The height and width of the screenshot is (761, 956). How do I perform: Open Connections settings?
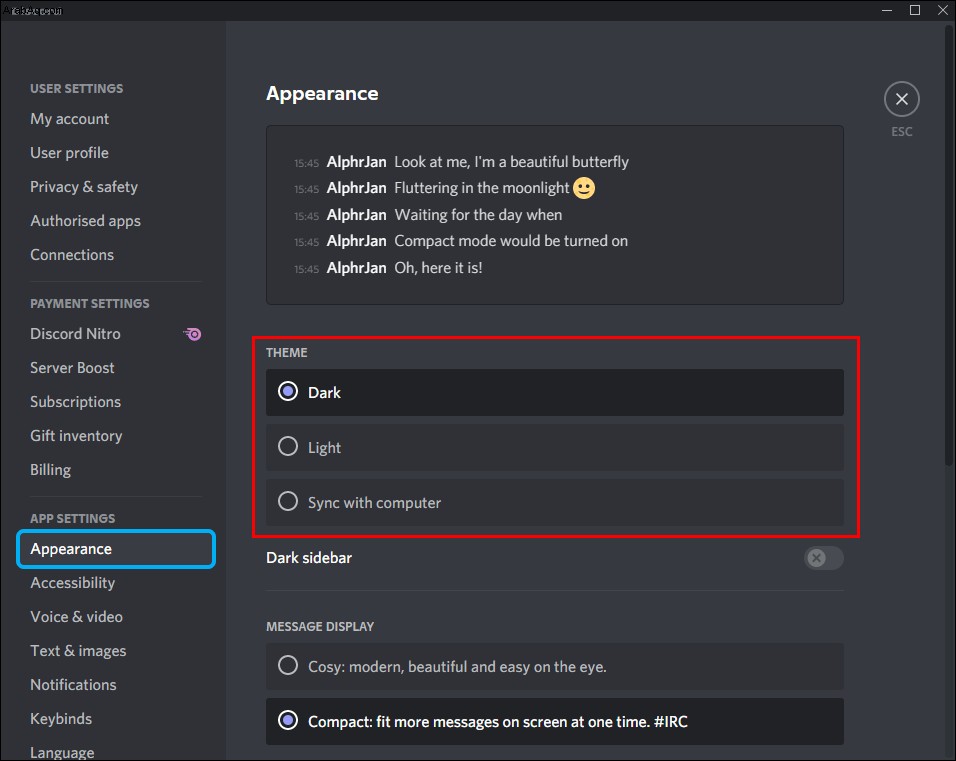[72, 254]
